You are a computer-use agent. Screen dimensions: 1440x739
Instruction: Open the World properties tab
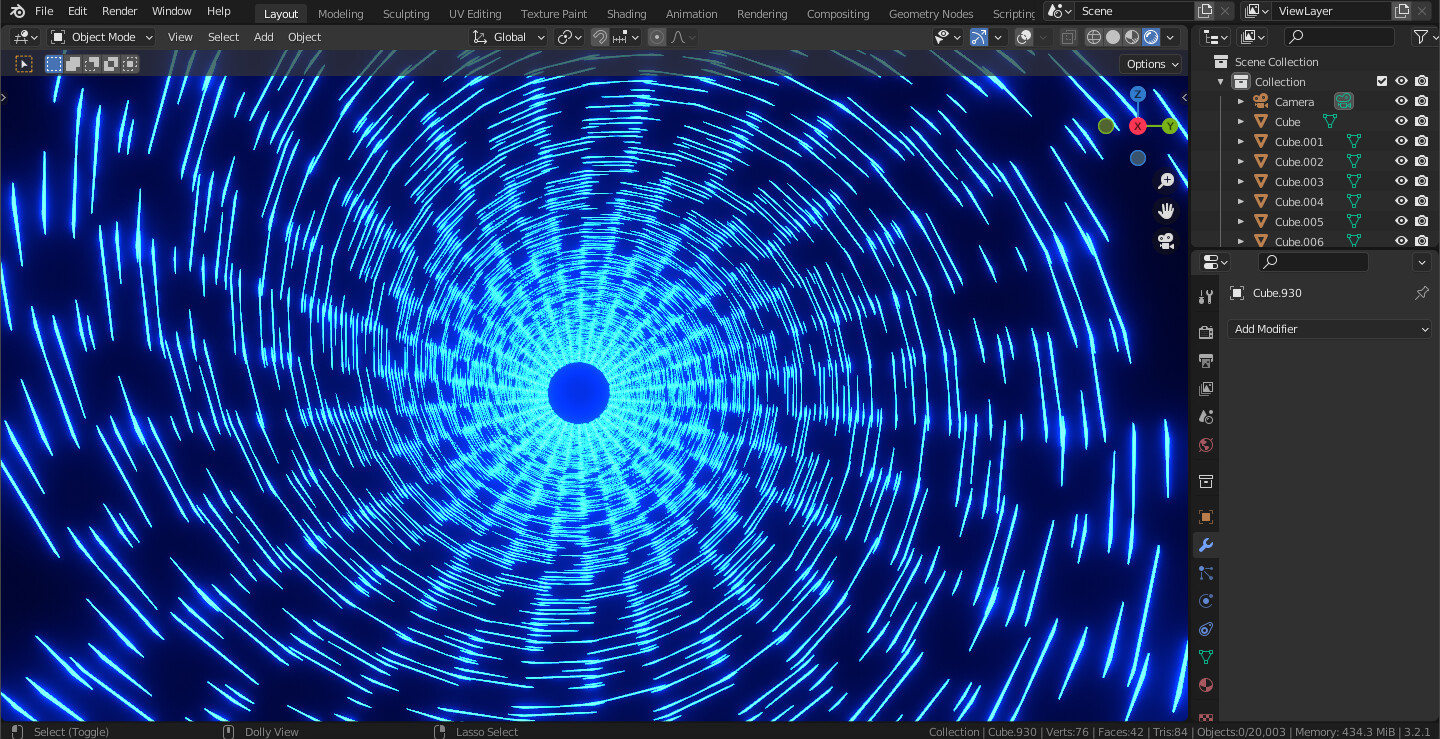(x=1205, y=445)
